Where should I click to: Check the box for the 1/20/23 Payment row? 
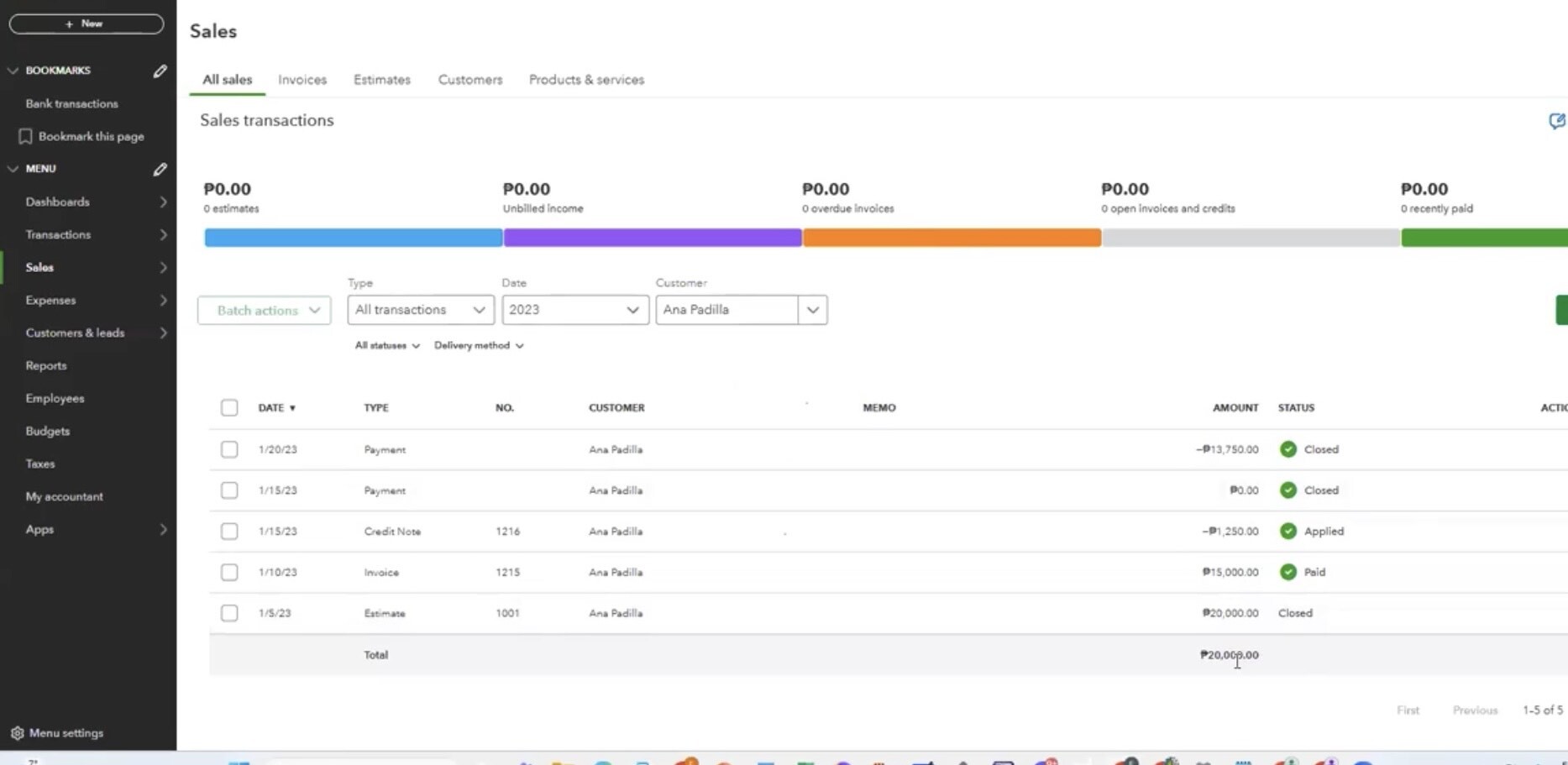pos(229,449)
